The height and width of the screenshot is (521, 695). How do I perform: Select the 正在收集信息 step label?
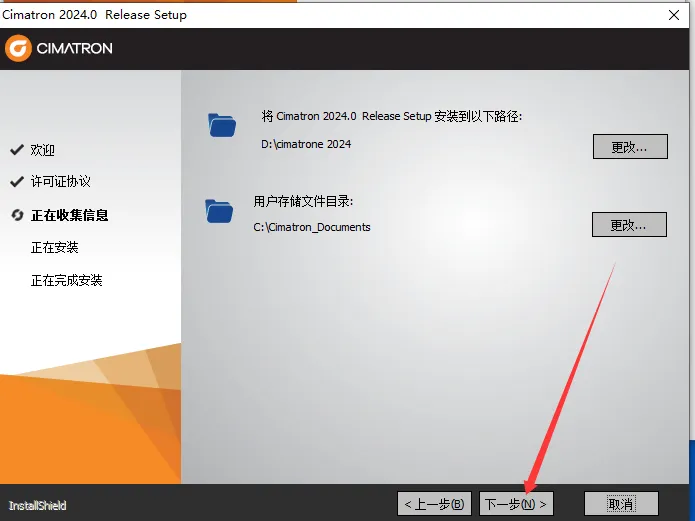tap(70, 215)
